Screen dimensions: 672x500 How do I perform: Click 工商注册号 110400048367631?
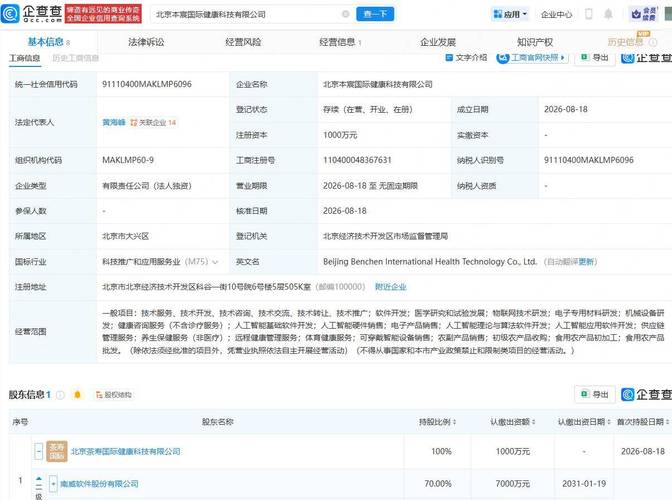(x=357, y=160)
